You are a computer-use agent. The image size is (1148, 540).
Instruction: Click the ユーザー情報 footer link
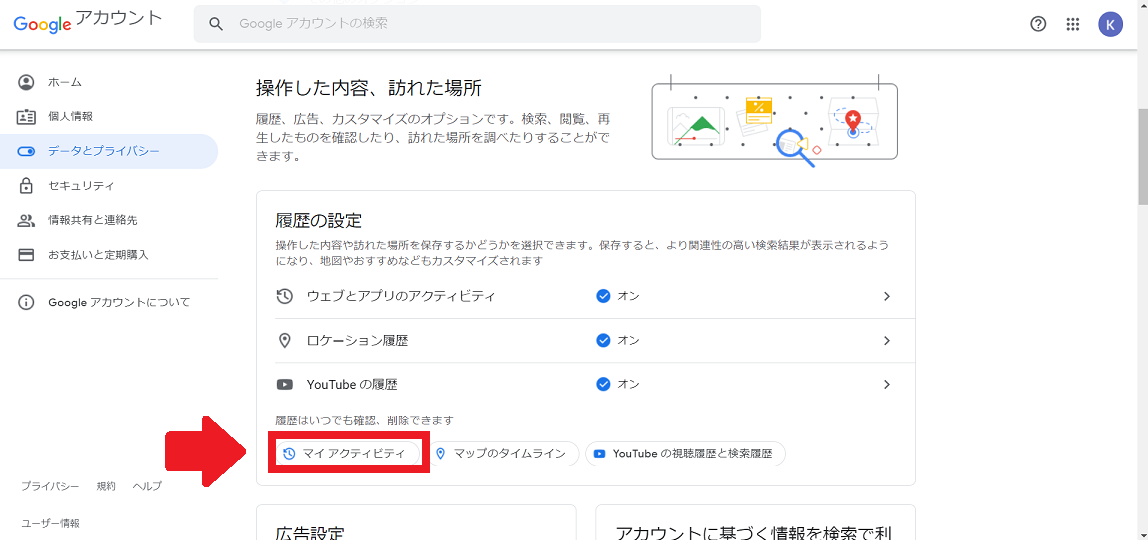51,523
